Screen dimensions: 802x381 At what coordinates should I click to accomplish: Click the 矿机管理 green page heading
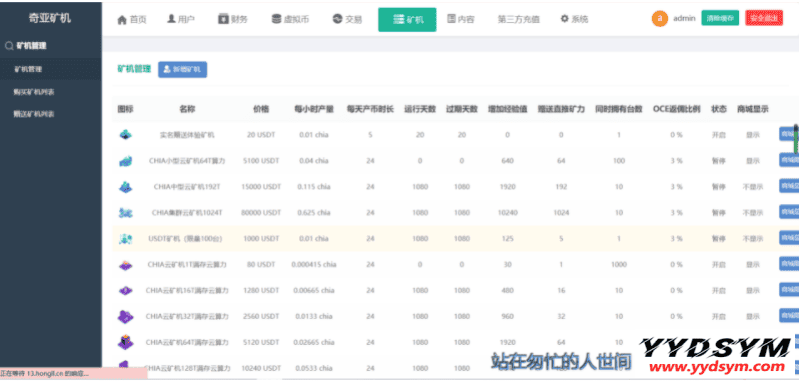pos(134,69)
